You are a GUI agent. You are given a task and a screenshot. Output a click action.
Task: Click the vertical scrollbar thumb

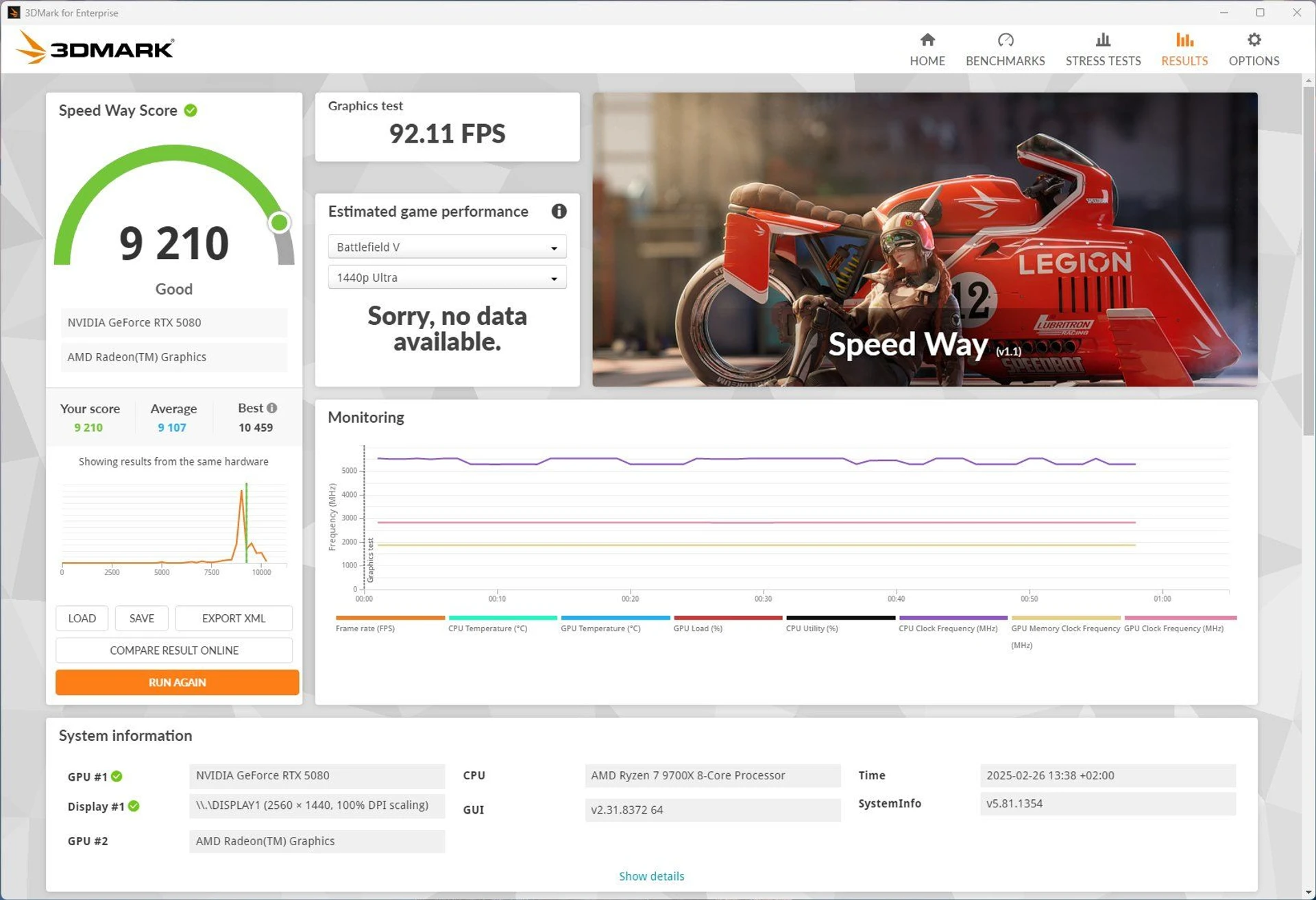point(1308,260)
